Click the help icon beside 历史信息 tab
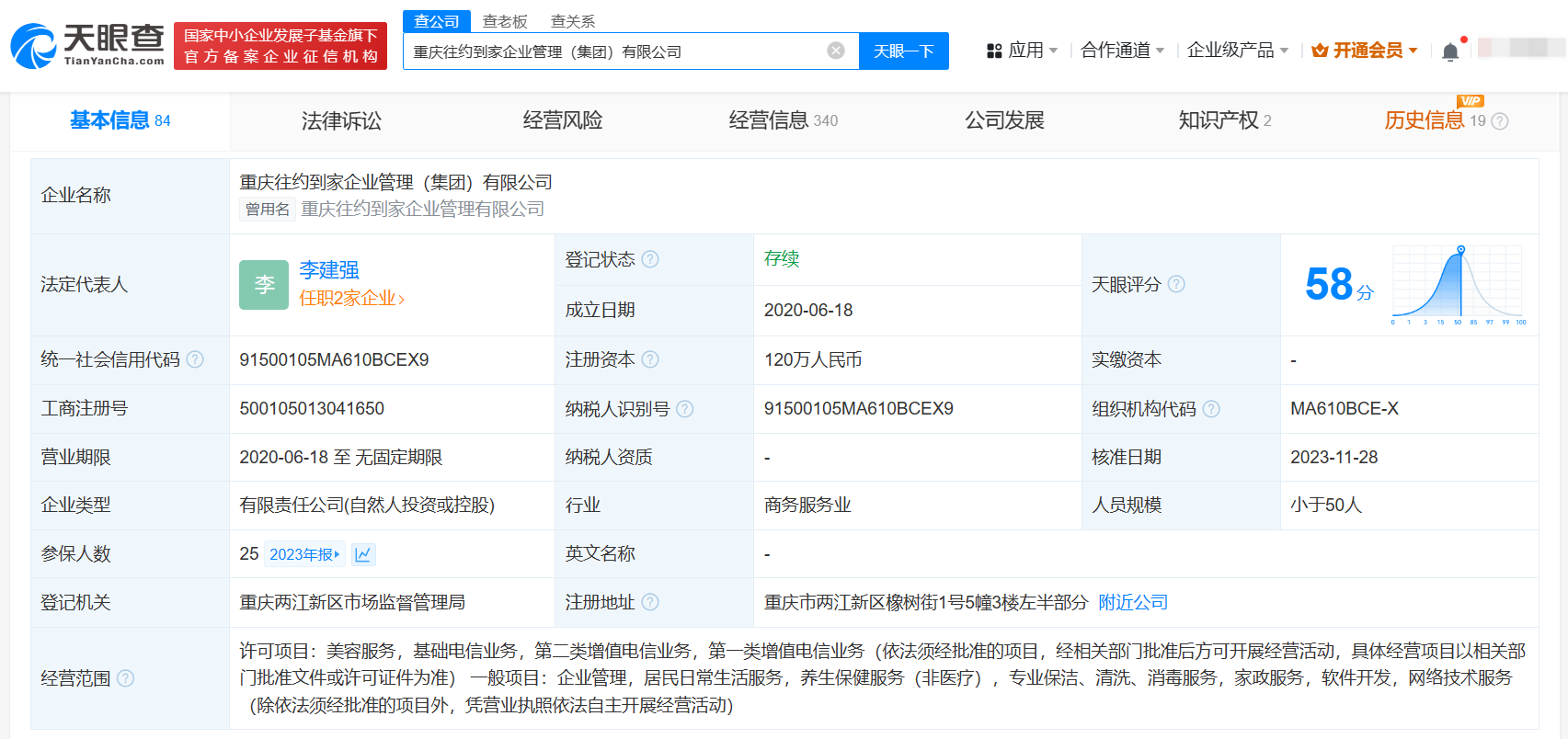This screenshot has width=1568, height=739. tap(1500, 121)
